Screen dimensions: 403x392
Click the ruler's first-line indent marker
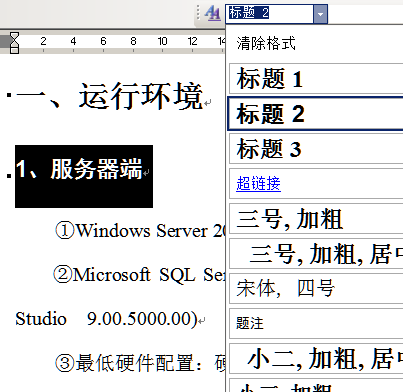[14, 36]
